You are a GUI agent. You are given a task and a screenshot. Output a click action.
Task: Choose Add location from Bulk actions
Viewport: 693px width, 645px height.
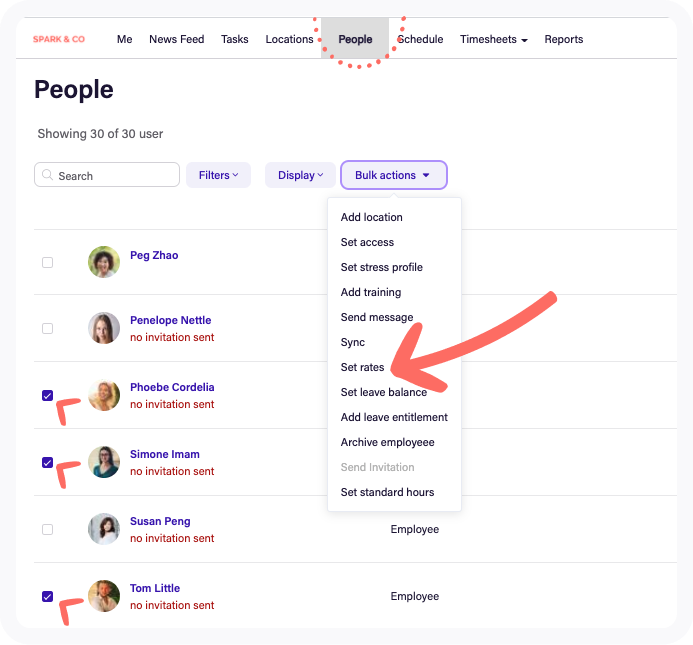click(372, 217)
